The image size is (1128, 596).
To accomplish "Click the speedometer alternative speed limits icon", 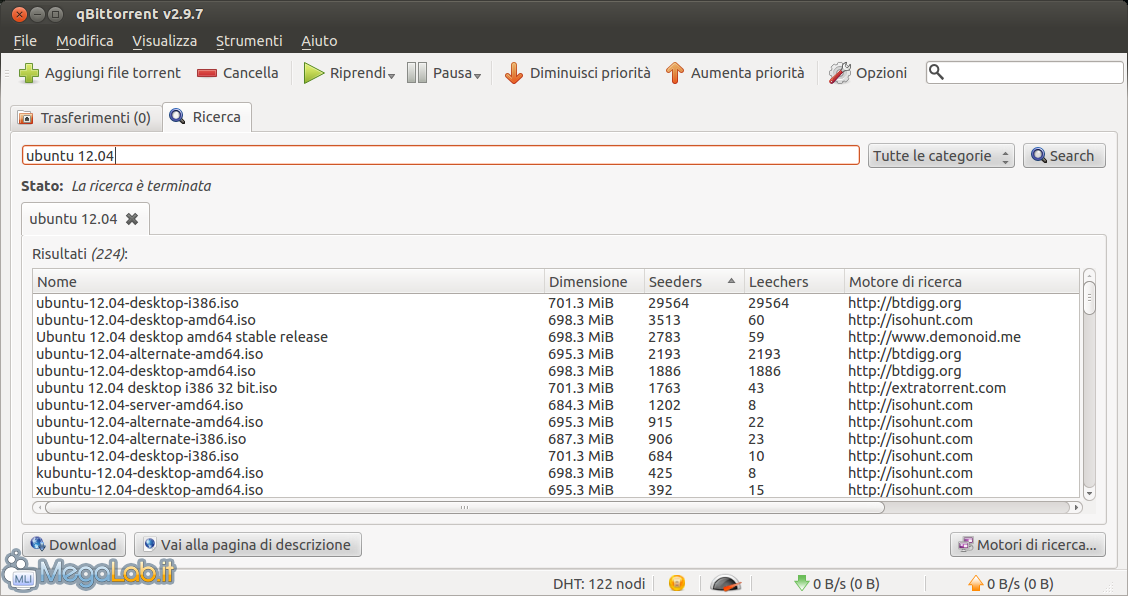I will pos(725,583).
